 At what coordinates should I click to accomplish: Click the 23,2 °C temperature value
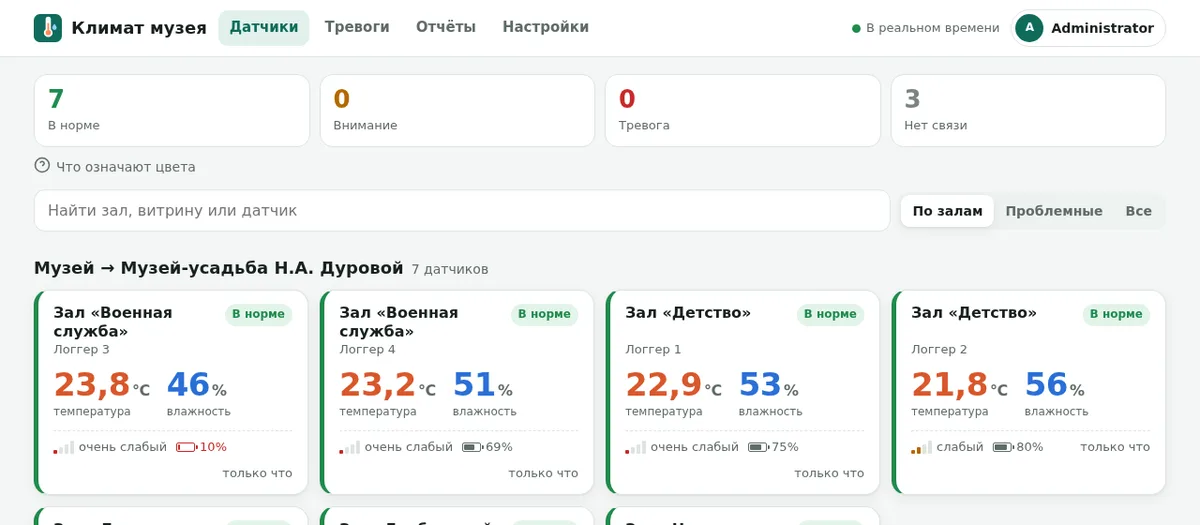[387, 385]
